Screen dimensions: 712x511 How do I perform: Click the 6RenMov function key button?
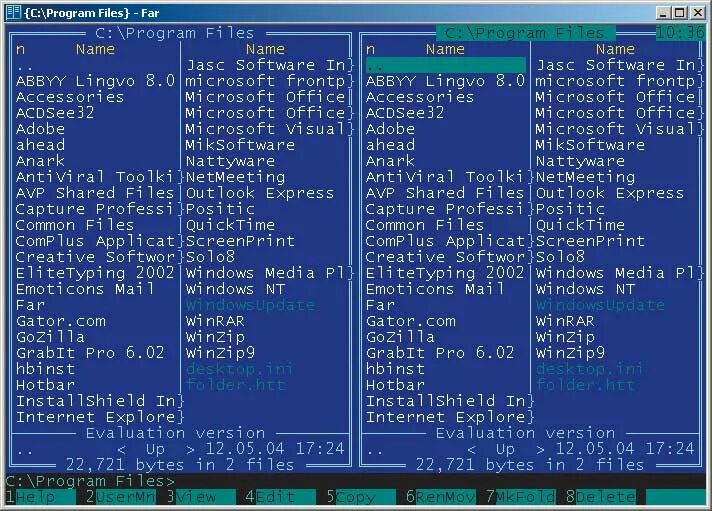point(440,497)
